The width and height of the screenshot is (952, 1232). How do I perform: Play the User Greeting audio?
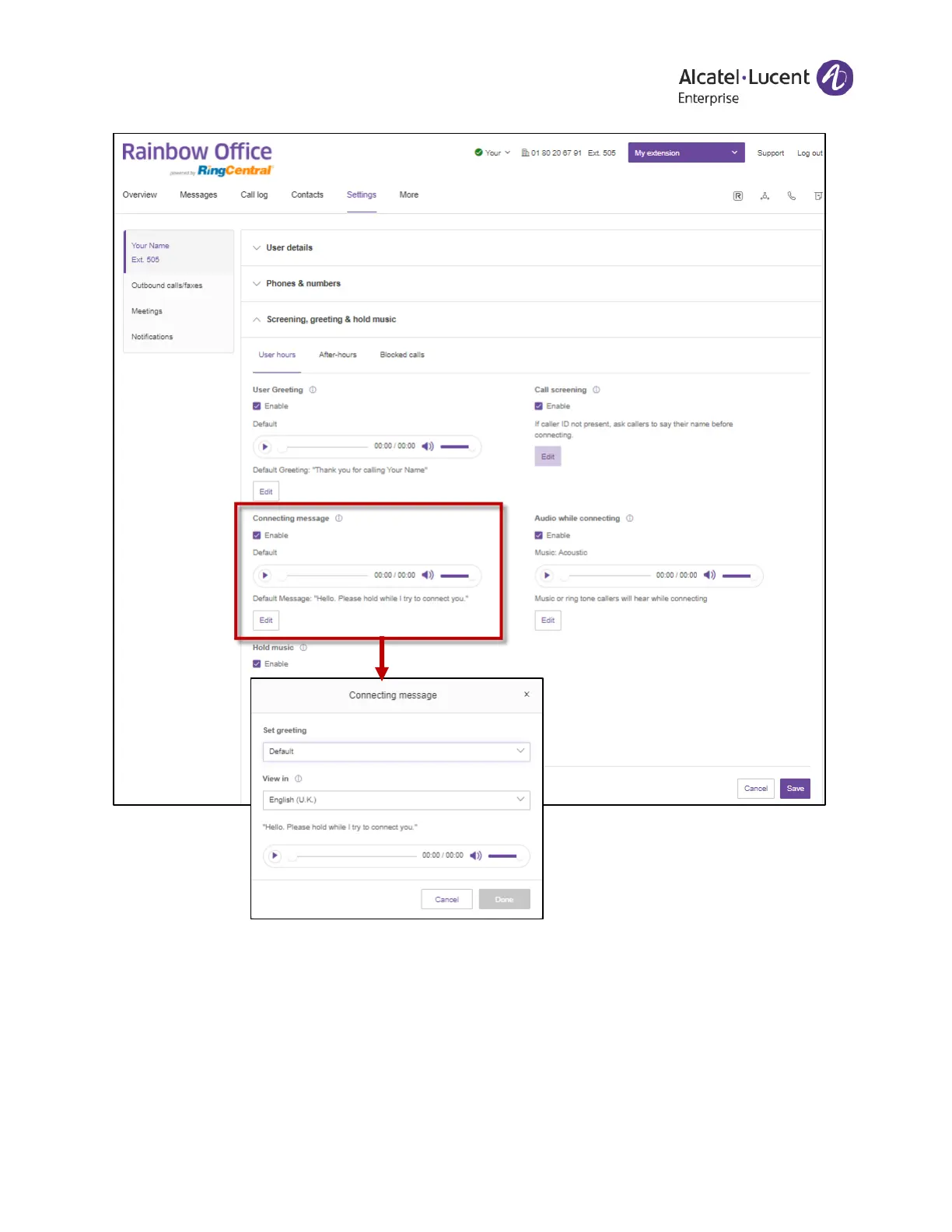coord(265,446)
